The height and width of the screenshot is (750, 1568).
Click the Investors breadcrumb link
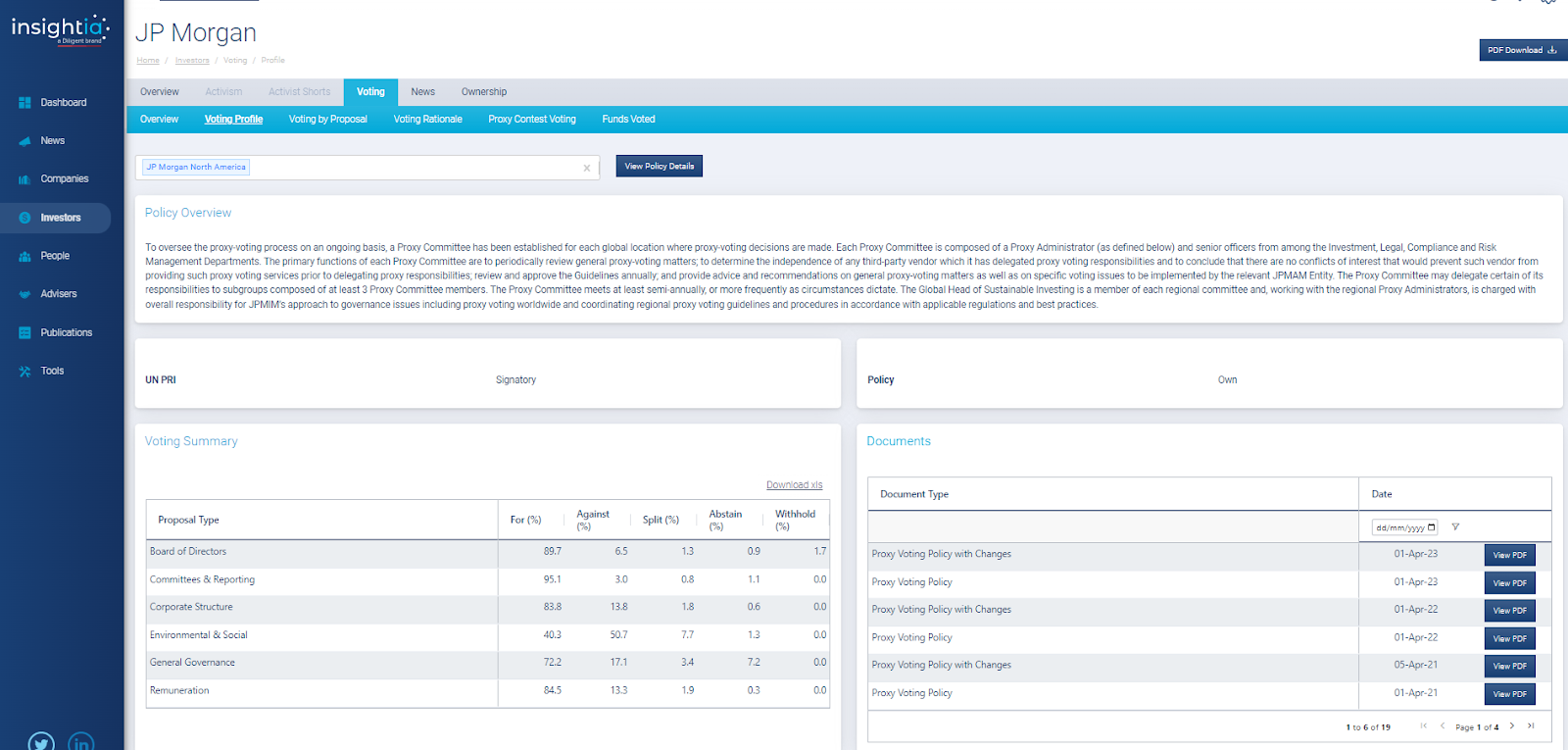click(x=192, y=61)
